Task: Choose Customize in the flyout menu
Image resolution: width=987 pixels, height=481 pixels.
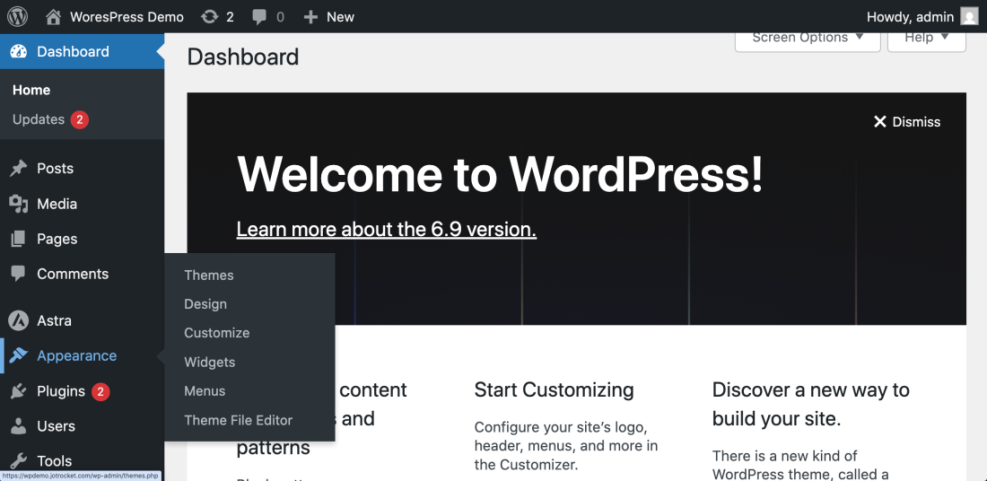Action: 217,333
